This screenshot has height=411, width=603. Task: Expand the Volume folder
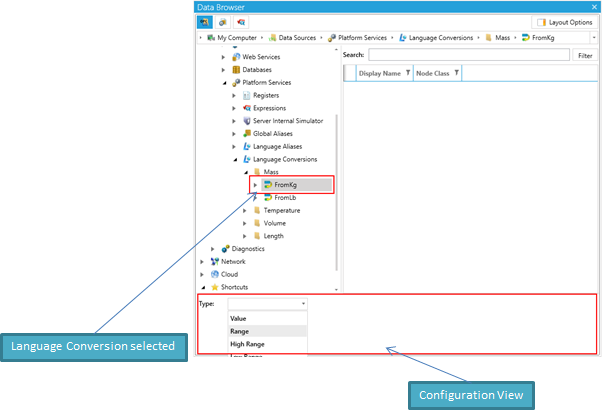[245, 223]
